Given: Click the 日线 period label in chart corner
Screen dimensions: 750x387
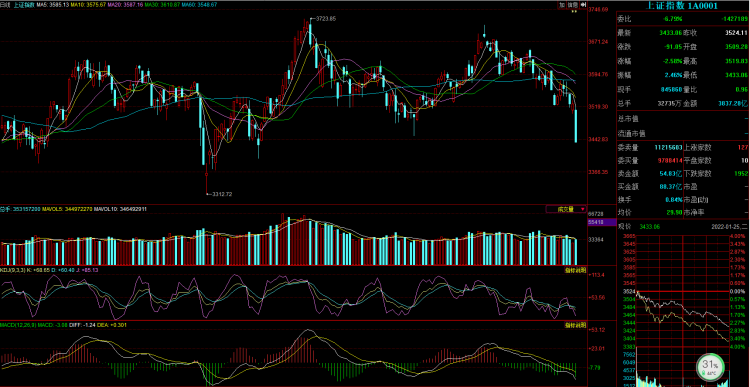Looking at the screenshot, I should pos(5,4).
